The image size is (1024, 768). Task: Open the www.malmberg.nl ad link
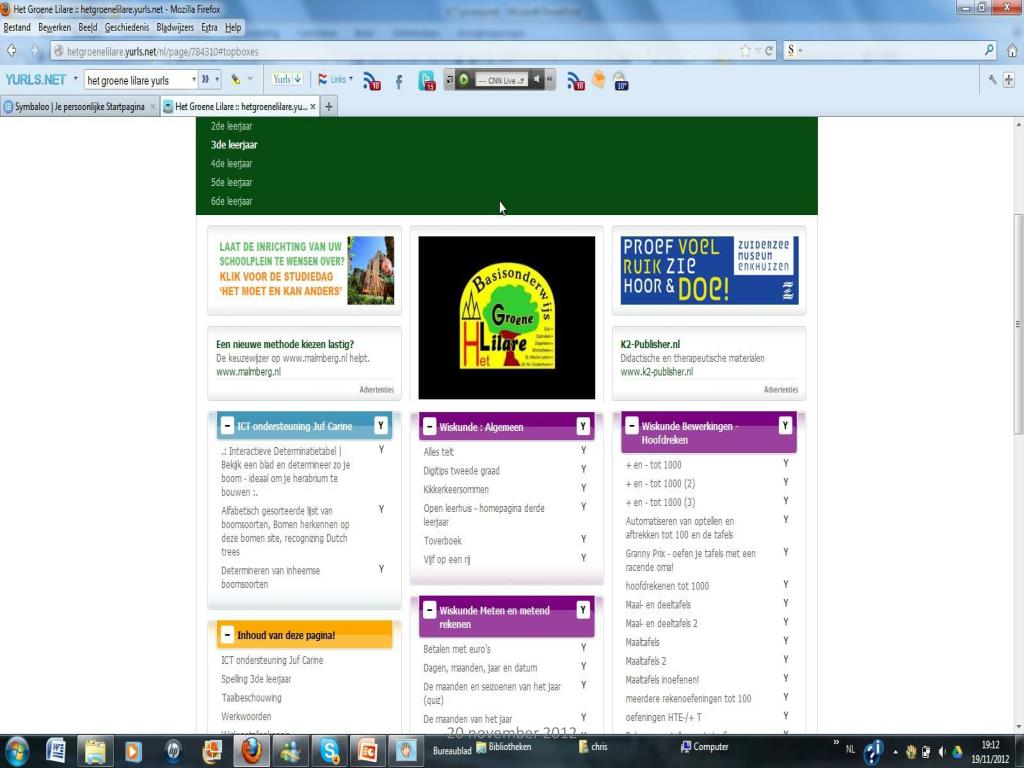[x=248, y=372]
